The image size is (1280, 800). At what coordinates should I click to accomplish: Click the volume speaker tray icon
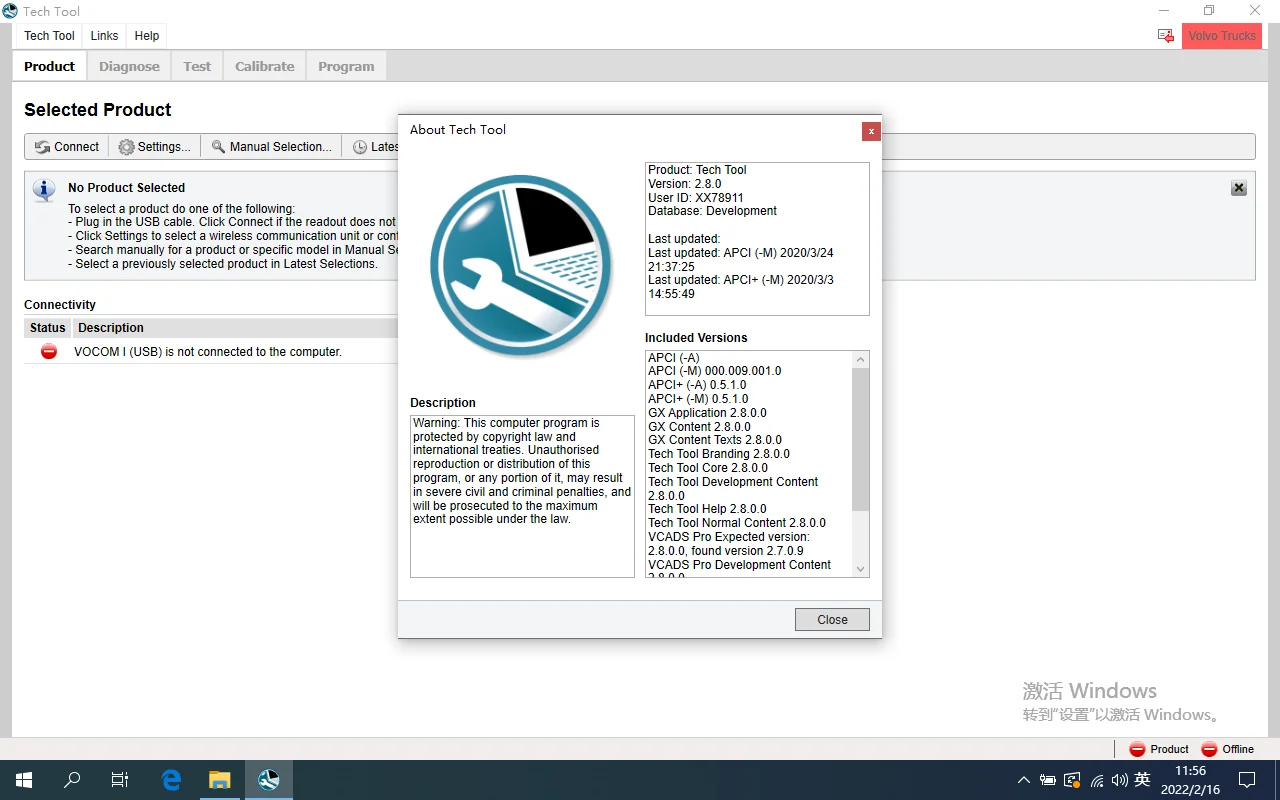1119,780
